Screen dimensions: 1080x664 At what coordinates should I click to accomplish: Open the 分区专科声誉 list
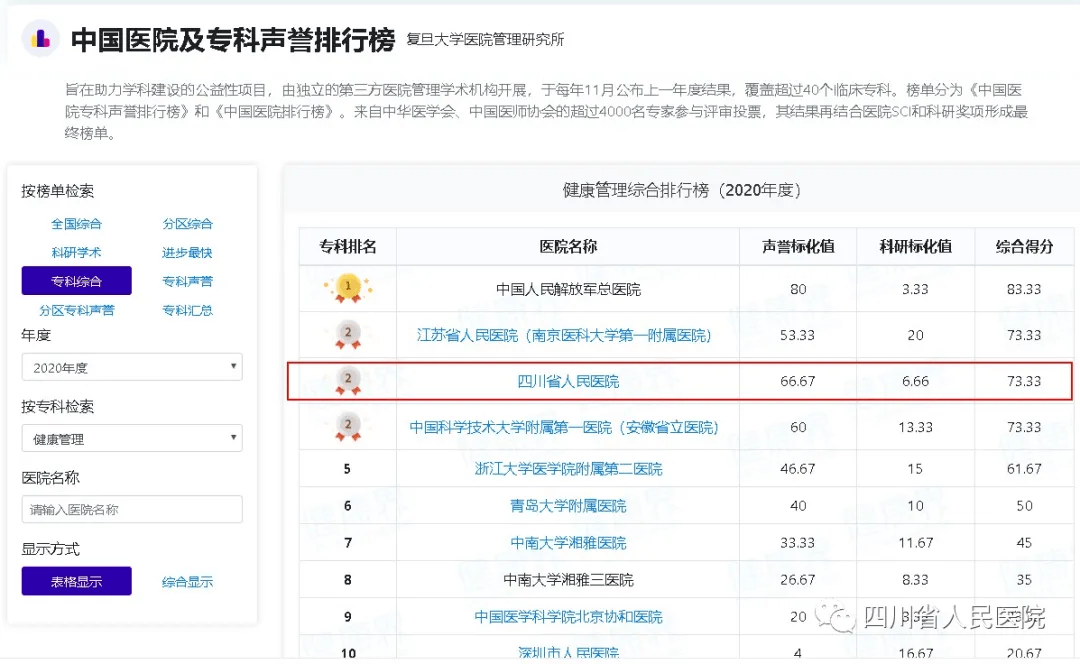point(76,310)
